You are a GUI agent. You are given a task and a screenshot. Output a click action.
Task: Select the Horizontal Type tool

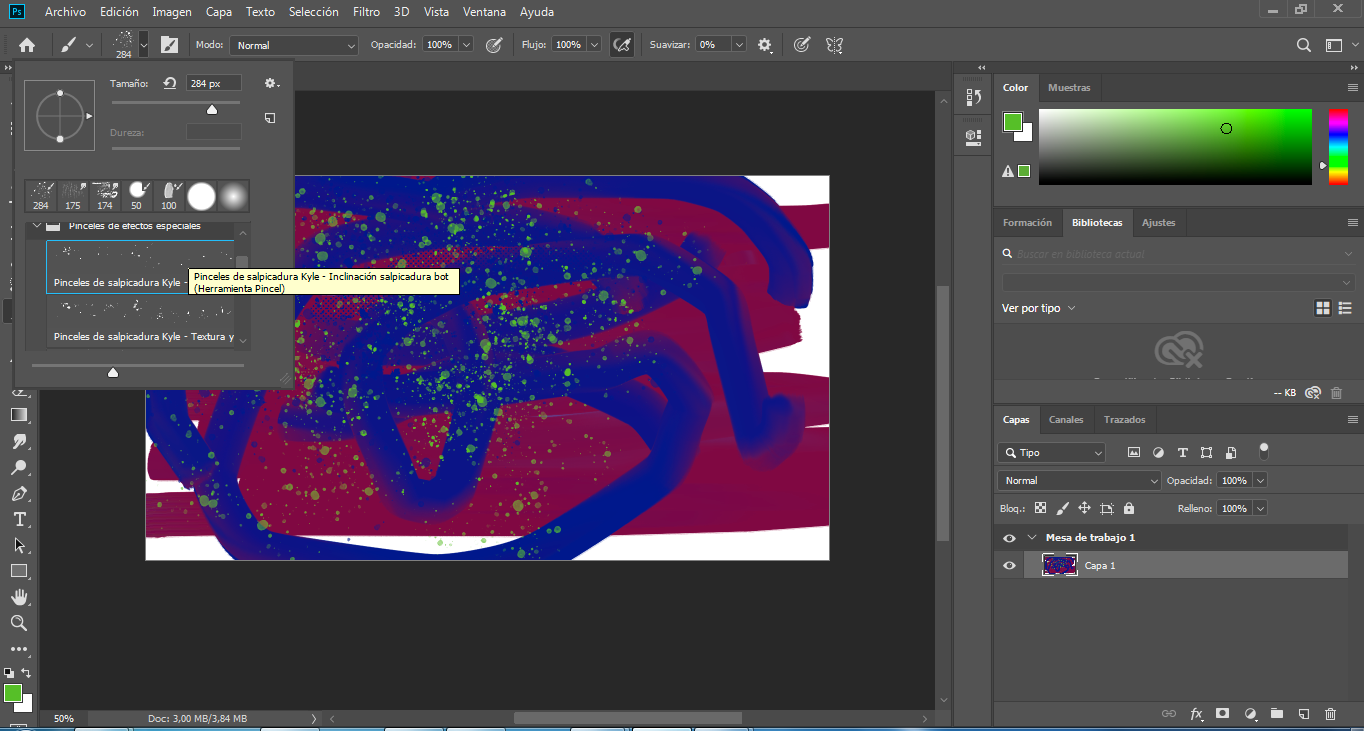[x=19, y=519]
